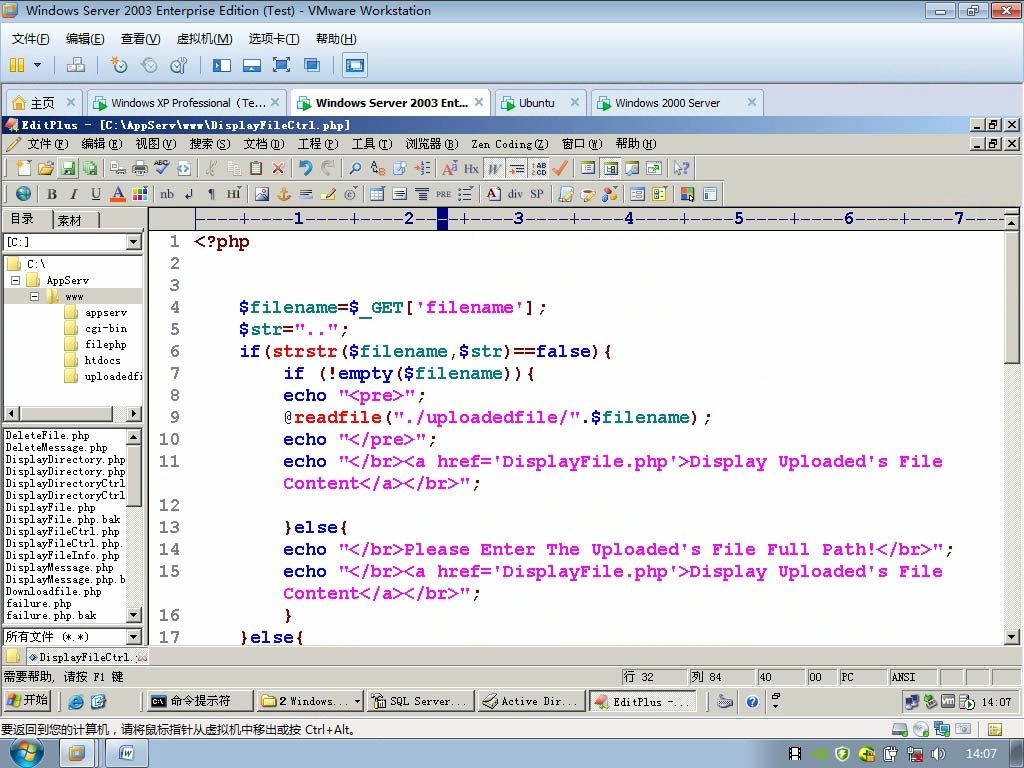Open 命令提示符 from the guest taskbar
The image size is (1024, 768).
[199, 701]
